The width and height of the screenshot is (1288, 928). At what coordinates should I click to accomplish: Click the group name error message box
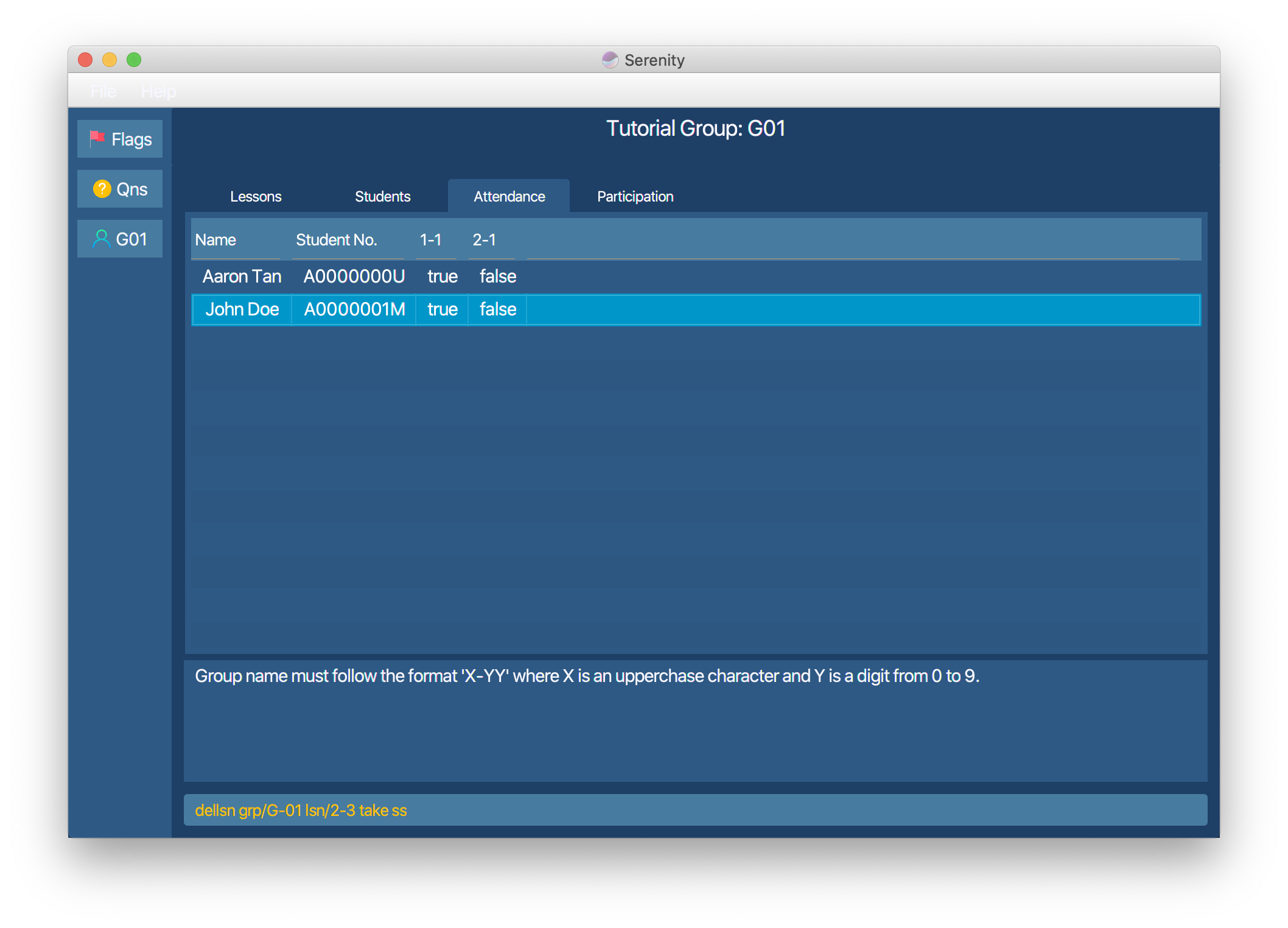point(695,720)
